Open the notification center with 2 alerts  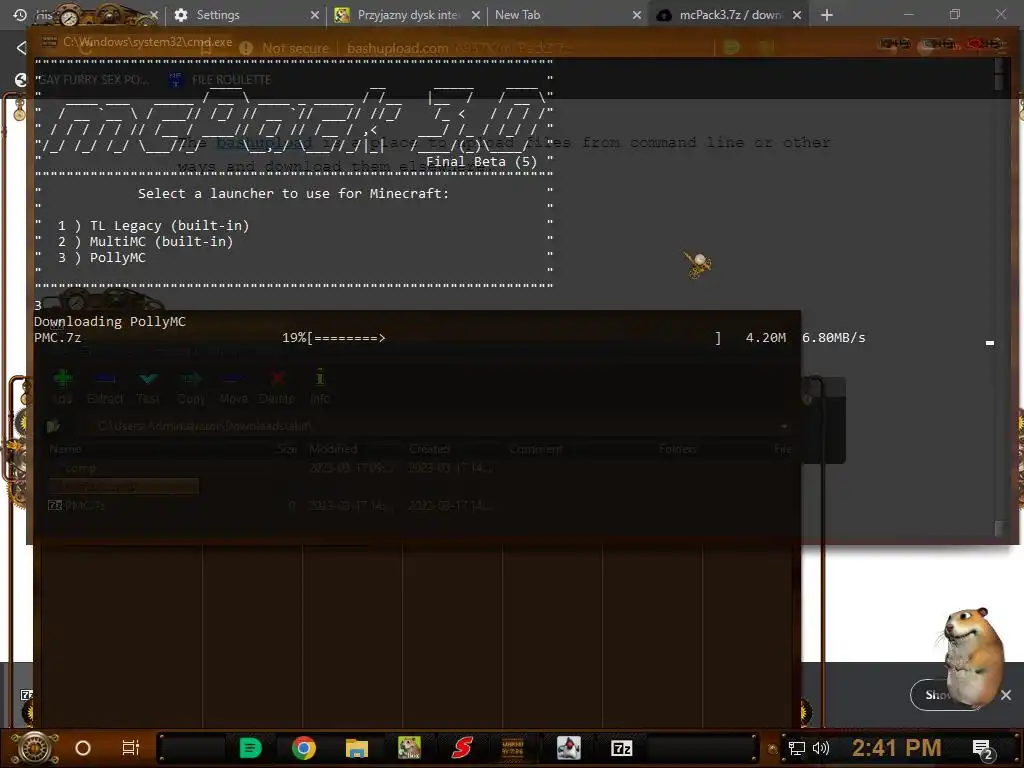click(x=983, y=750)
